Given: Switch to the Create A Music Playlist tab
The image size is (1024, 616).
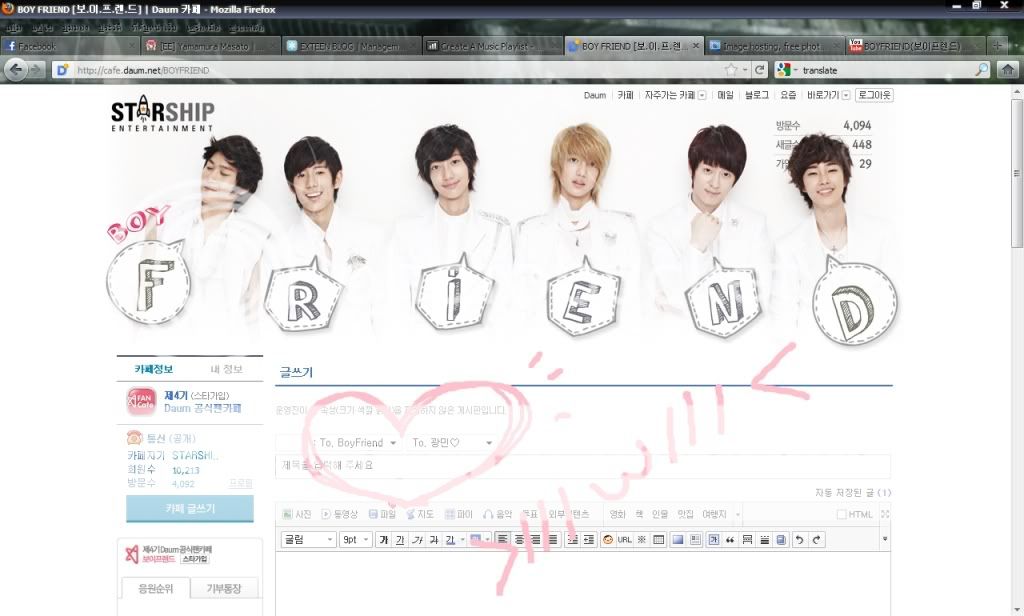Looking at the screenshot, I should [492, 46].
